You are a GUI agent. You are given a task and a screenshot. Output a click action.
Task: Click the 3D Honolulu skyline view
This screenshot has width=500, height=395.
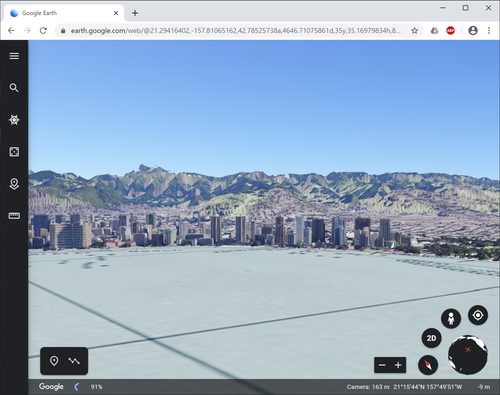point(264,209)
